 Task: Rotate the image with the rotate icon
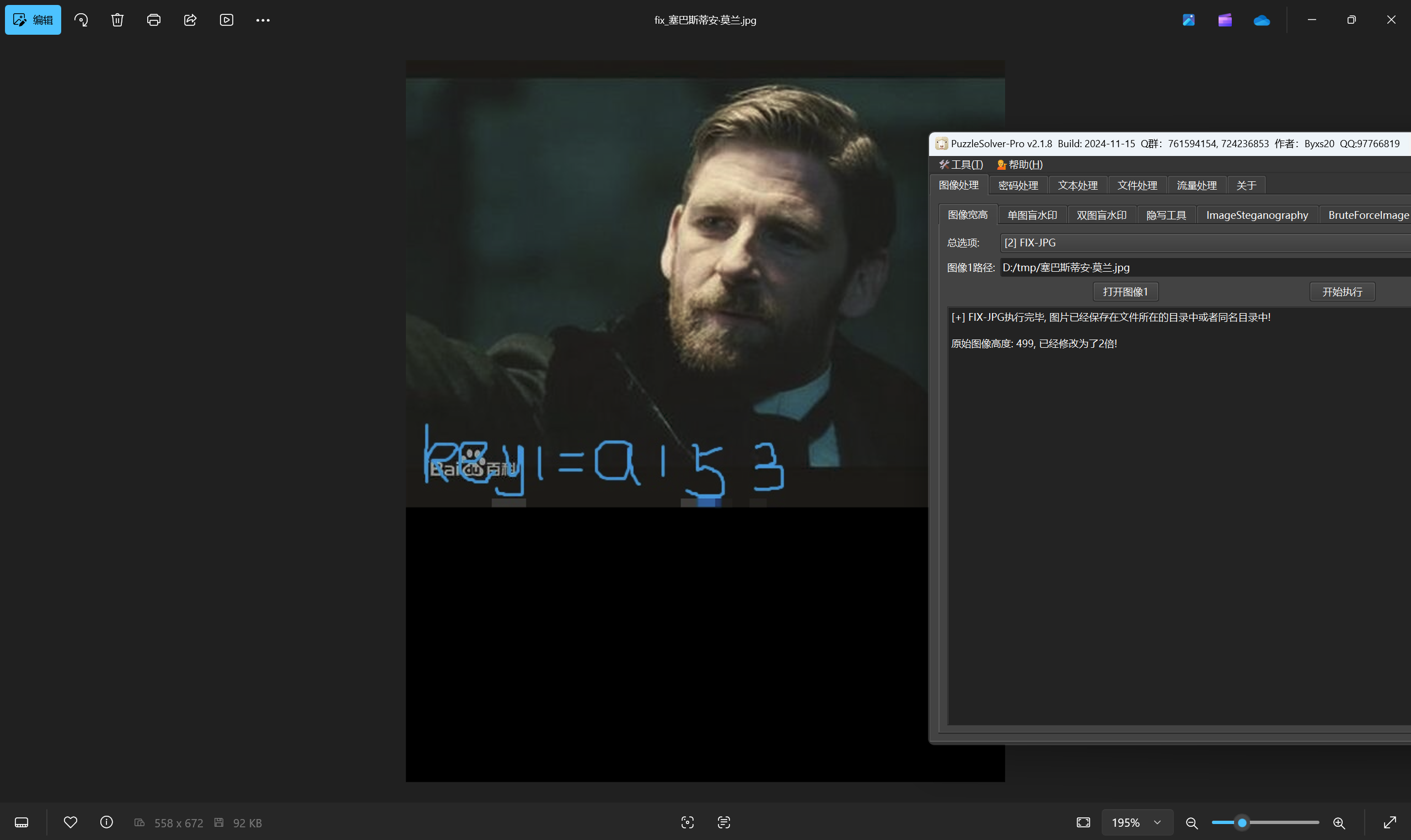coord(81,20)
